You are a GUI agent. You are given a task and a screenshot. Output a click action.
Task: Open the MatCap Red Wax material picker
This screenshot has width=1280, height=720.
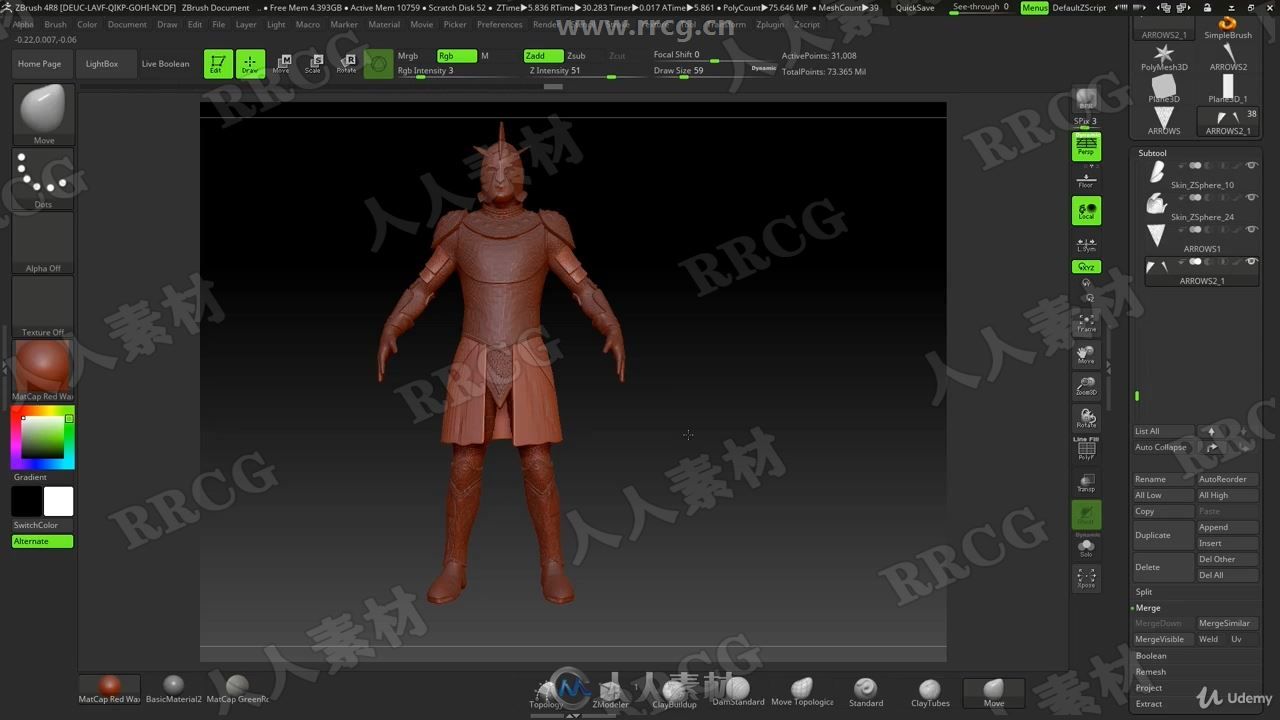point(43,370)
